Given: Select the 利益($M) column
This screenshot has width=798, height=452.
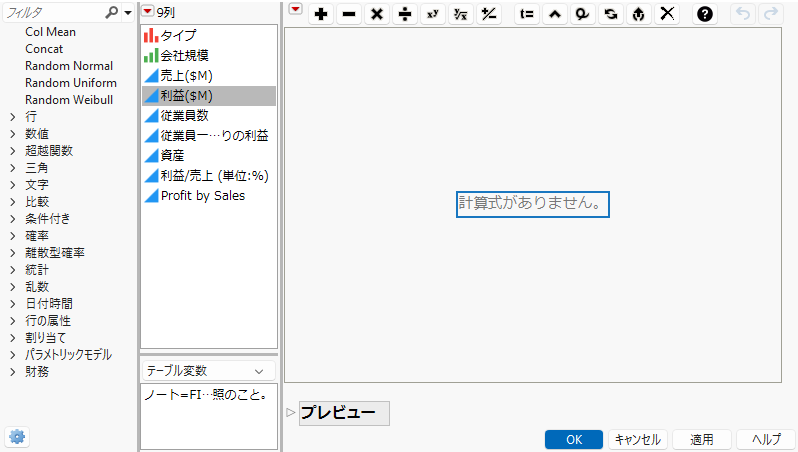Looking at the screenshot, I should (209, 96).
